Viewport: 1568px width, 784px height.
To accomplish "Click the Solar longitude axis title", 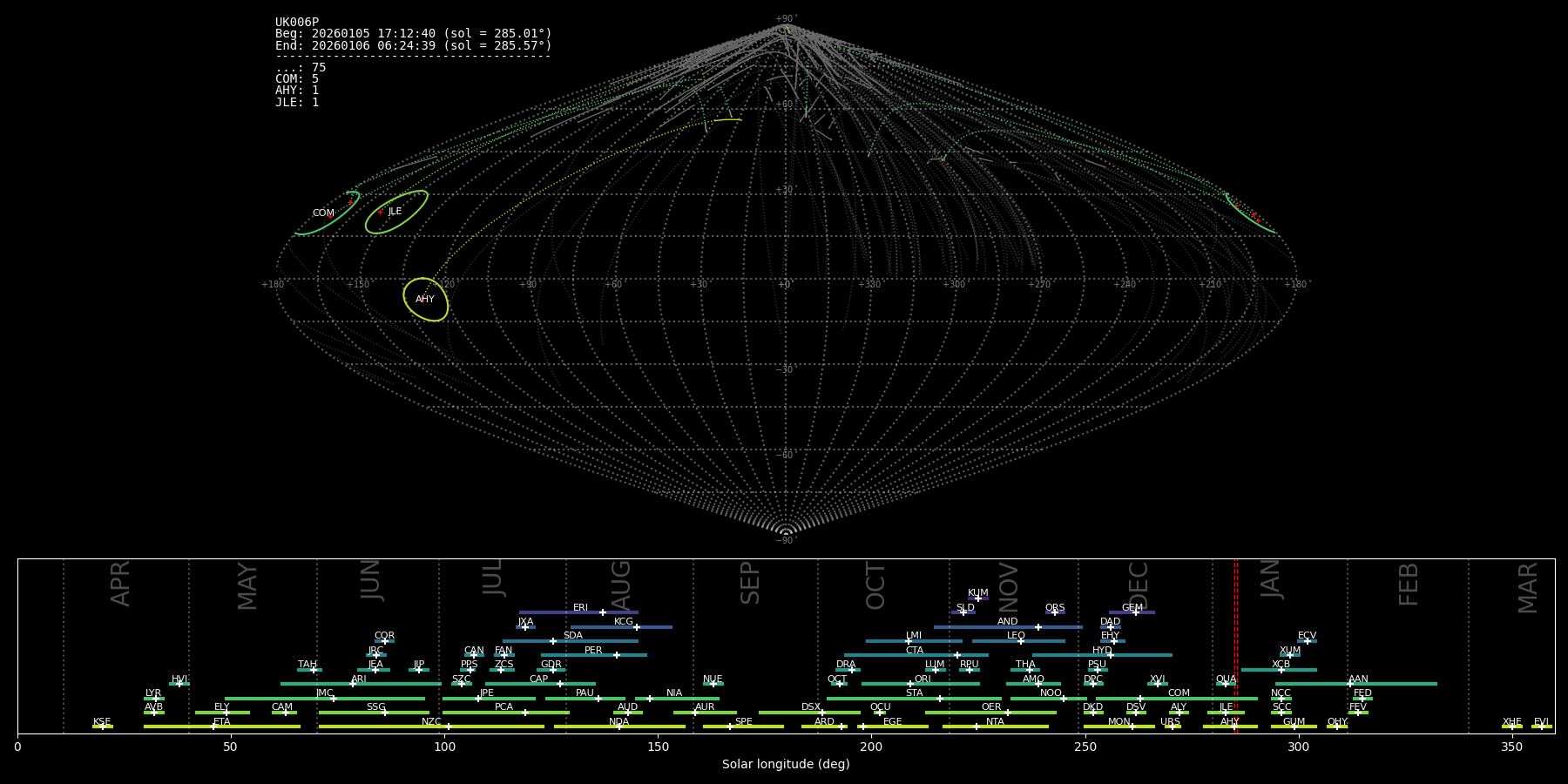I will click(x=785, y=765).
